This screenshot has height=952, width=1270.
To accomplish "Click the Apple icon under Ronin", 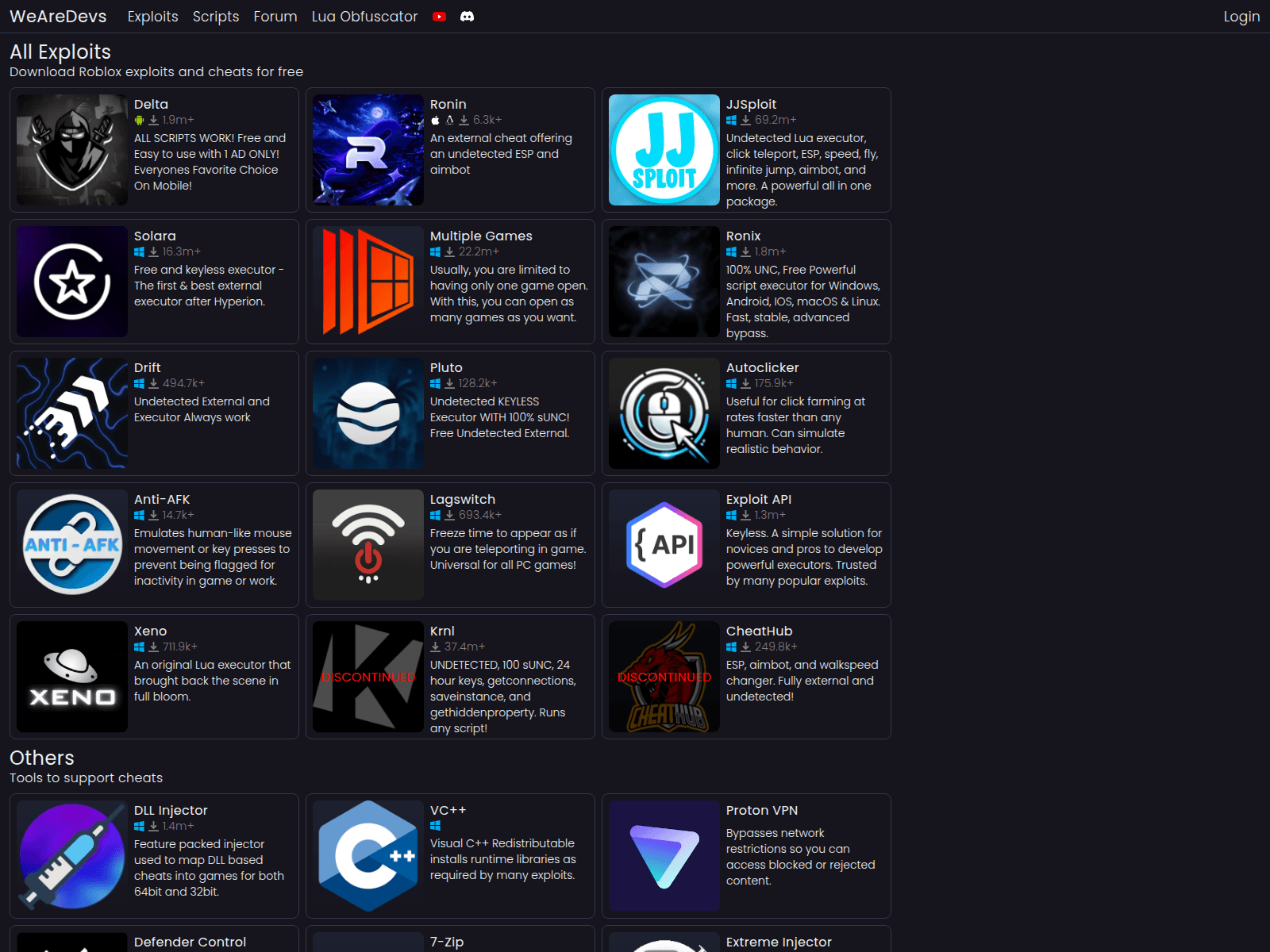I will [435, 121].
